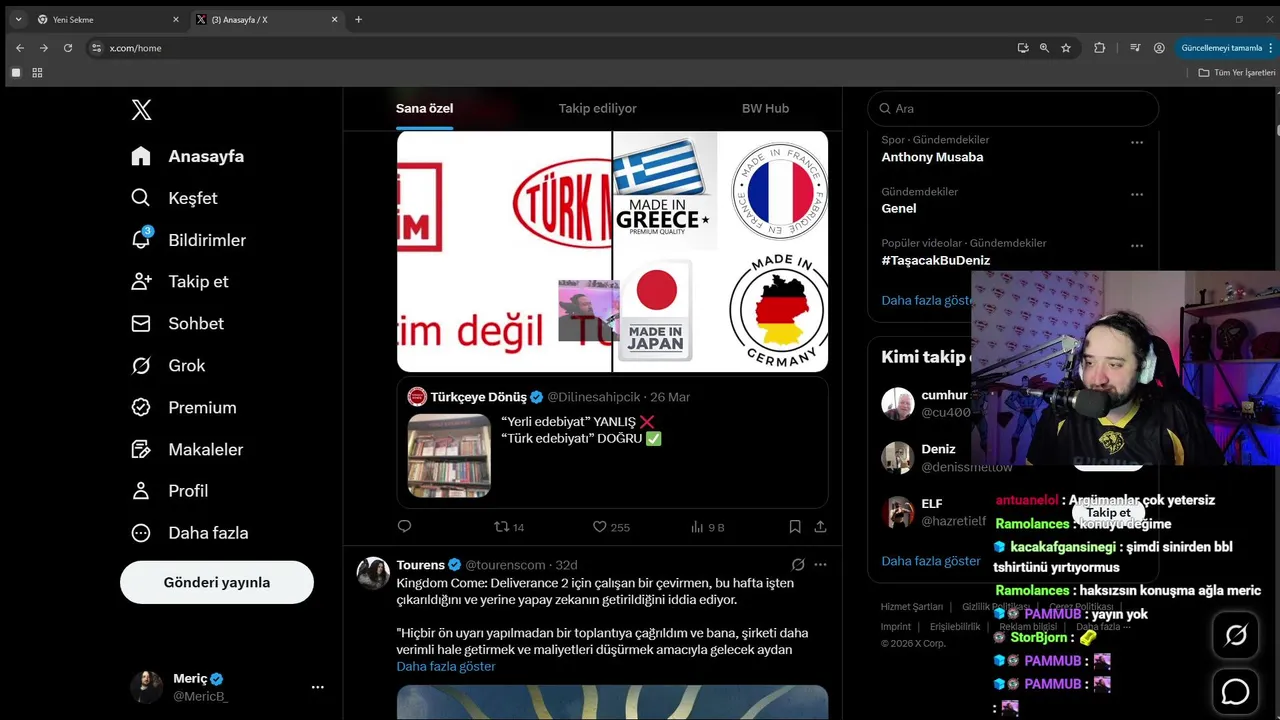Viewport: 1280px width, 720px height.
Task: Open bookshelf thumbnail in quoted post
Action: (x=449, y=456)
